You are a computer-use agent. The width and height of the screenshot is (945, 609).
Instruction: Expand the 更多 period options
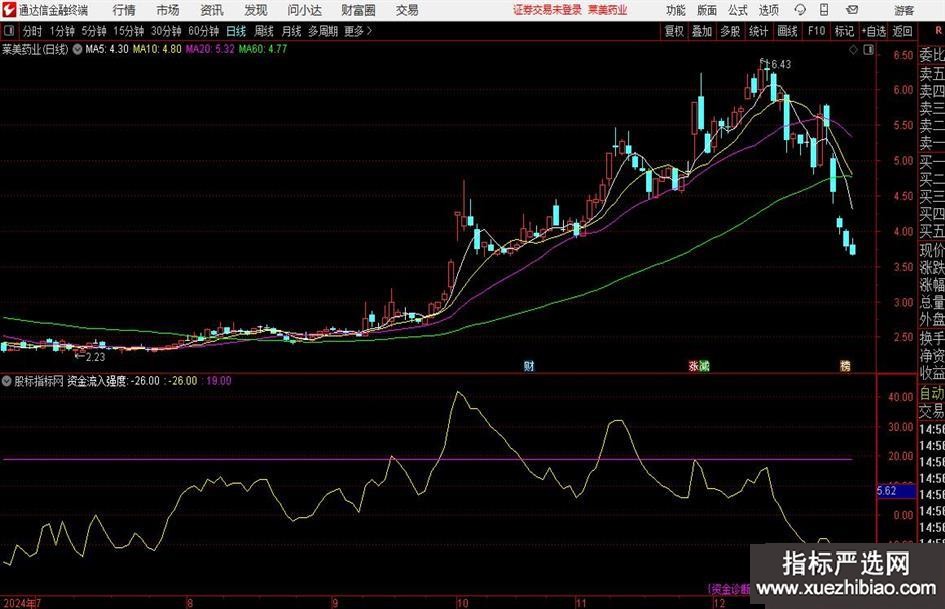click(358, 31)
